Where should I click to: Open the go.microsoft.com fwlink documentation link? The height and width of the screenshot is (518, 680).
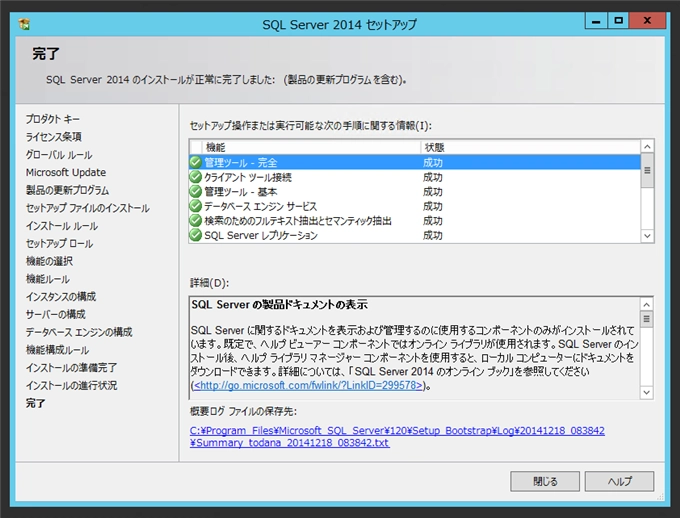(307, 385)
